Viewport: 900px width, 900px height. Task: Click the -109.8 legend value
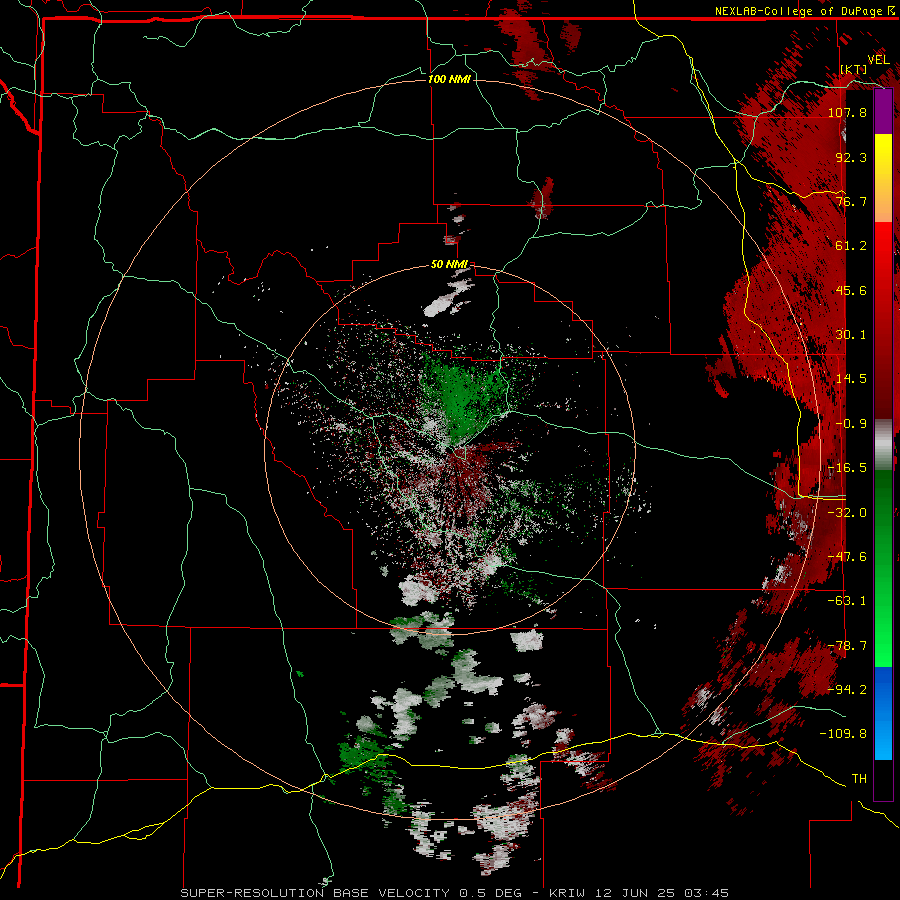click(843, 734)
